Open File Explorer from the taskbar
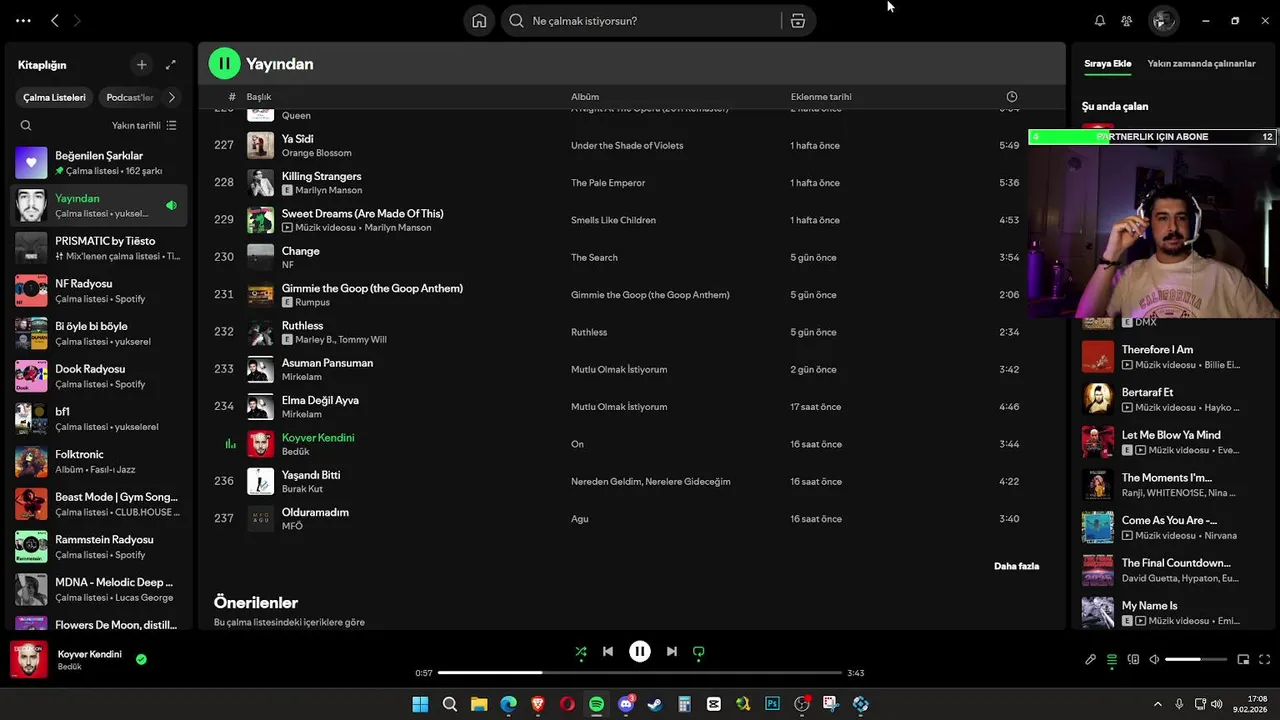The width and height of the screenshot is (1280, 720). click(x=479, y=704)
